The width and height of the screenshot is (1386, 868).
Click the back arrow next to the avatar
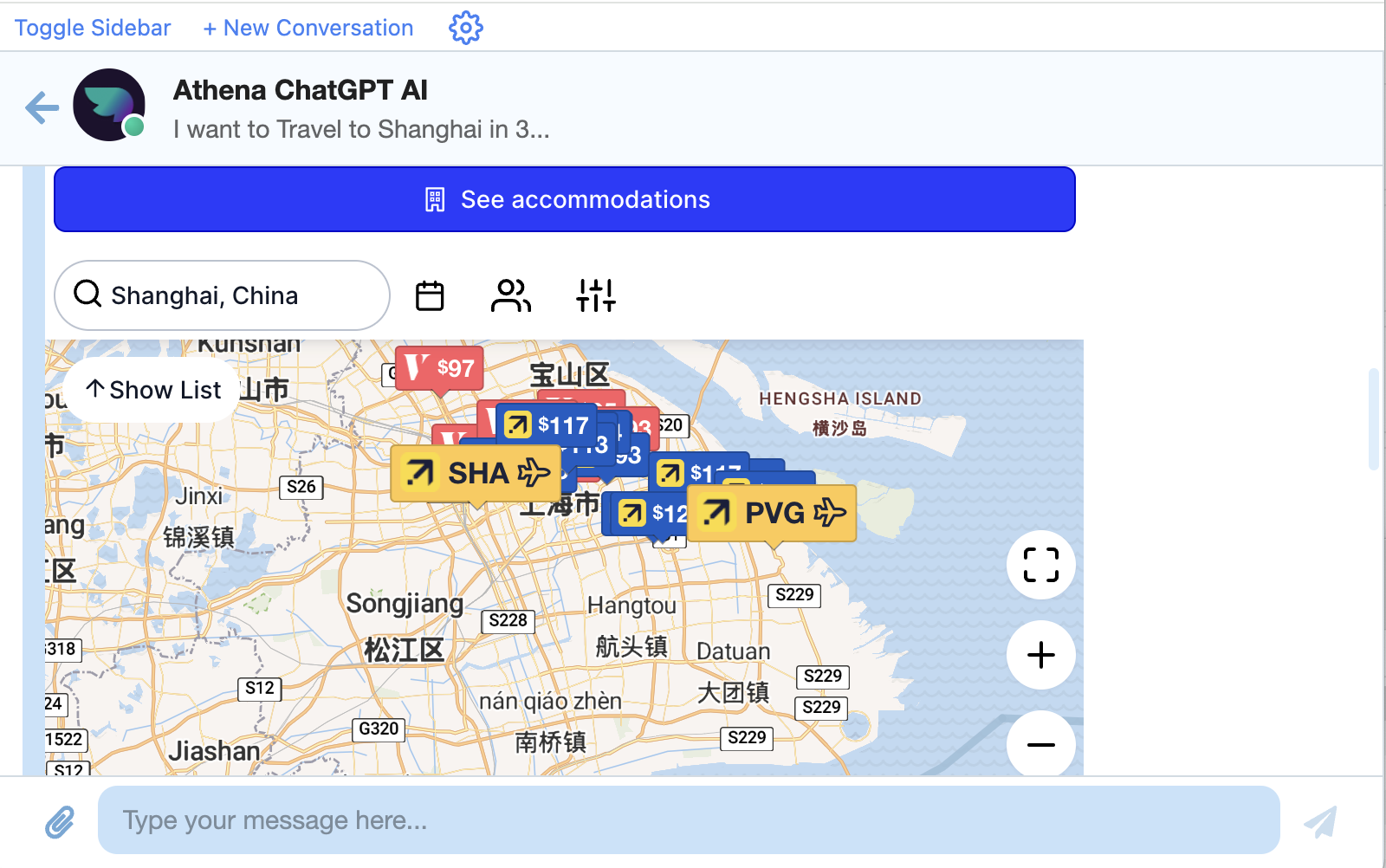pos(41,107)
